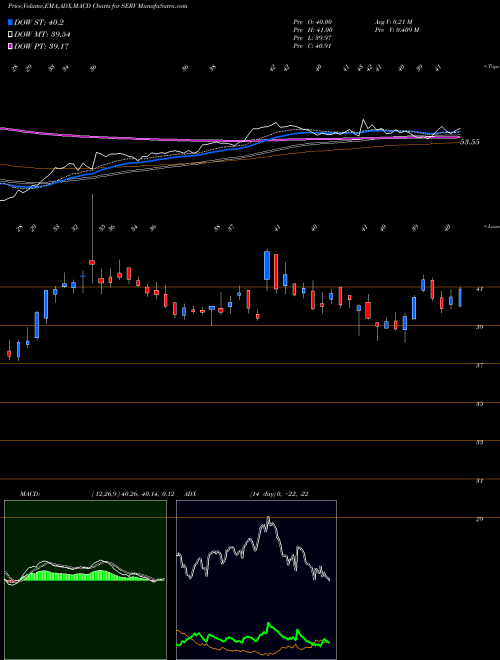Click the white DOW MT color swatch
Screen dimensions: 500x660
[x=10, y=34]
